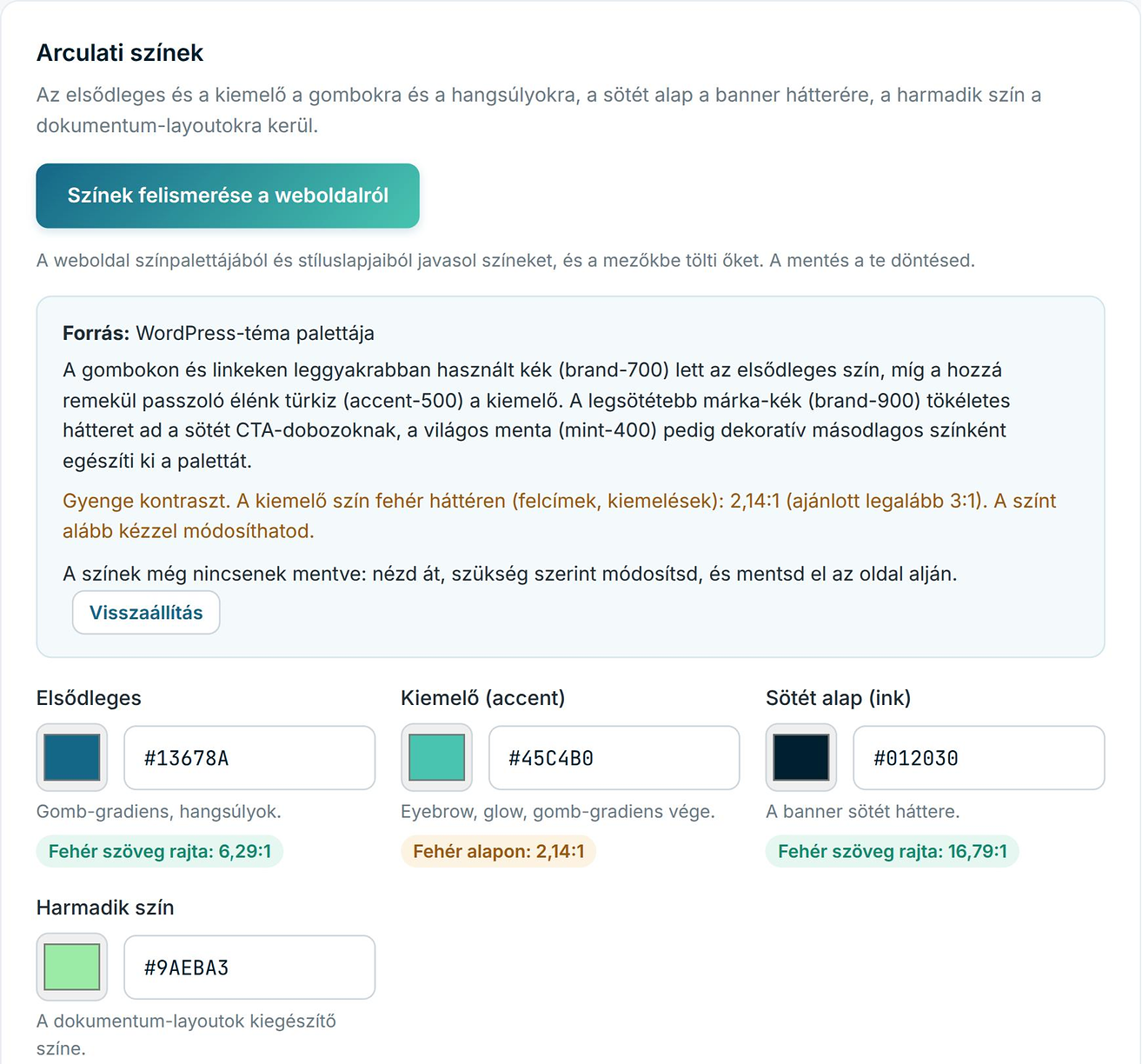
Task: Open the Elsődleges blue color swatch
Action: 72,757
